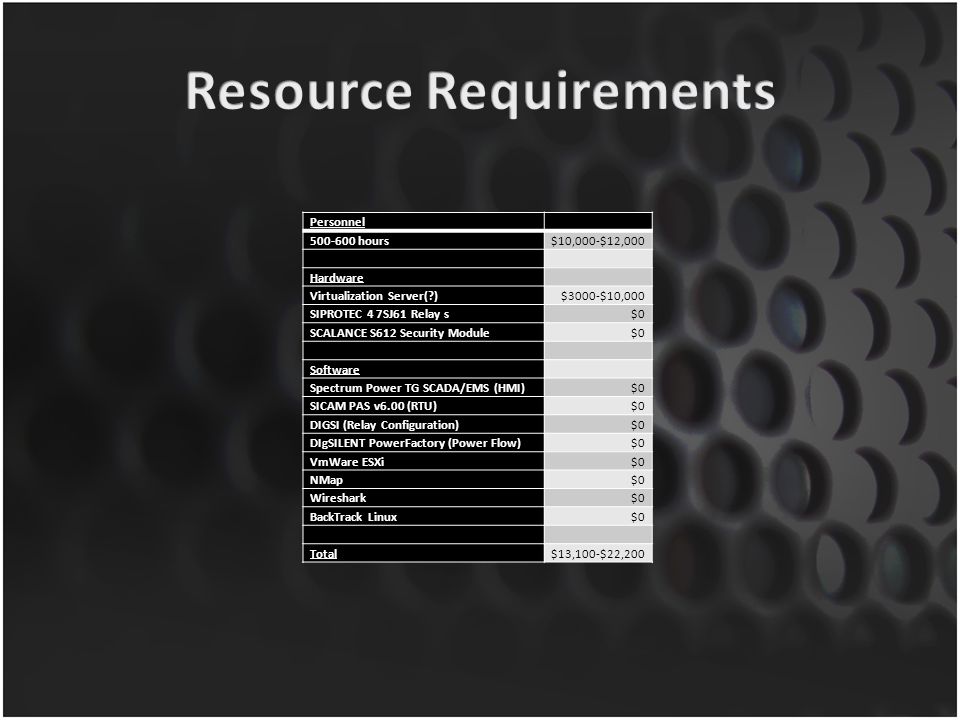Click the Resource Requirements slide title
Screen dimensions: 960x720
481,91
